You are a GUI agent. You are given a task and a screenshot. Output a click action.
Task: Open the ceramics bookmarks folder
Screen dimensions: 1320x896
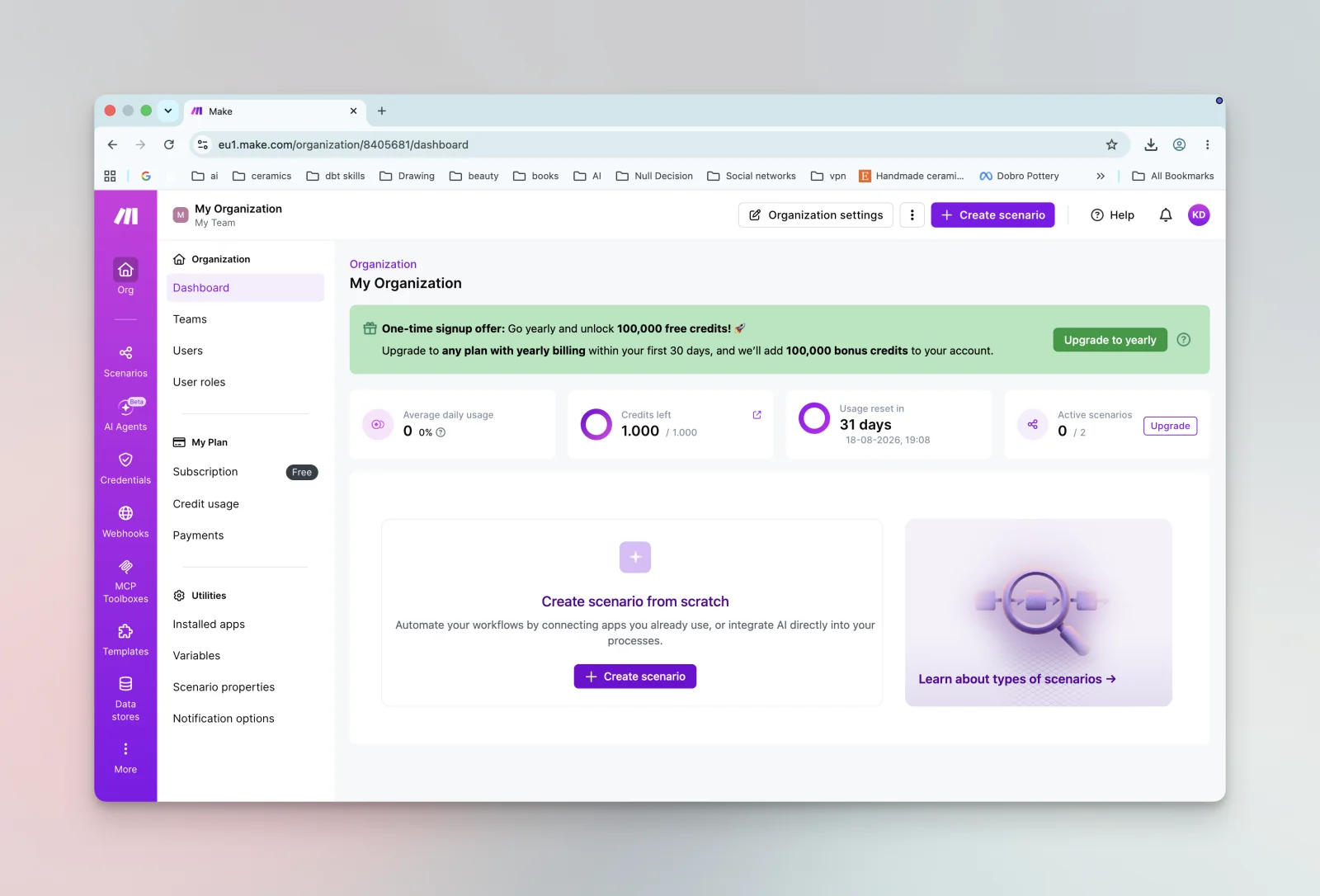click(262, 176)
